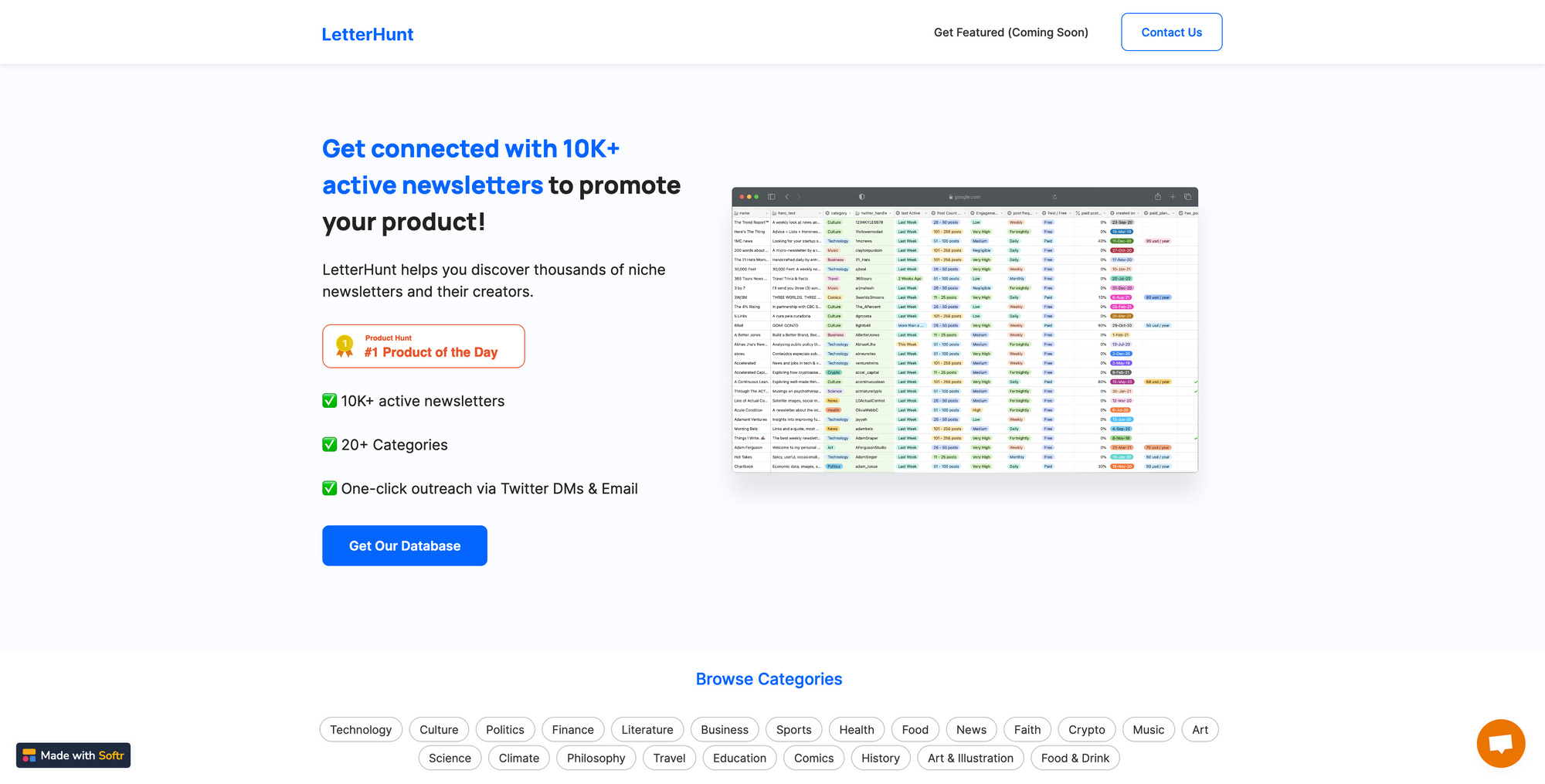Open the newsletter spreadsheet preview image

[965, 330]
